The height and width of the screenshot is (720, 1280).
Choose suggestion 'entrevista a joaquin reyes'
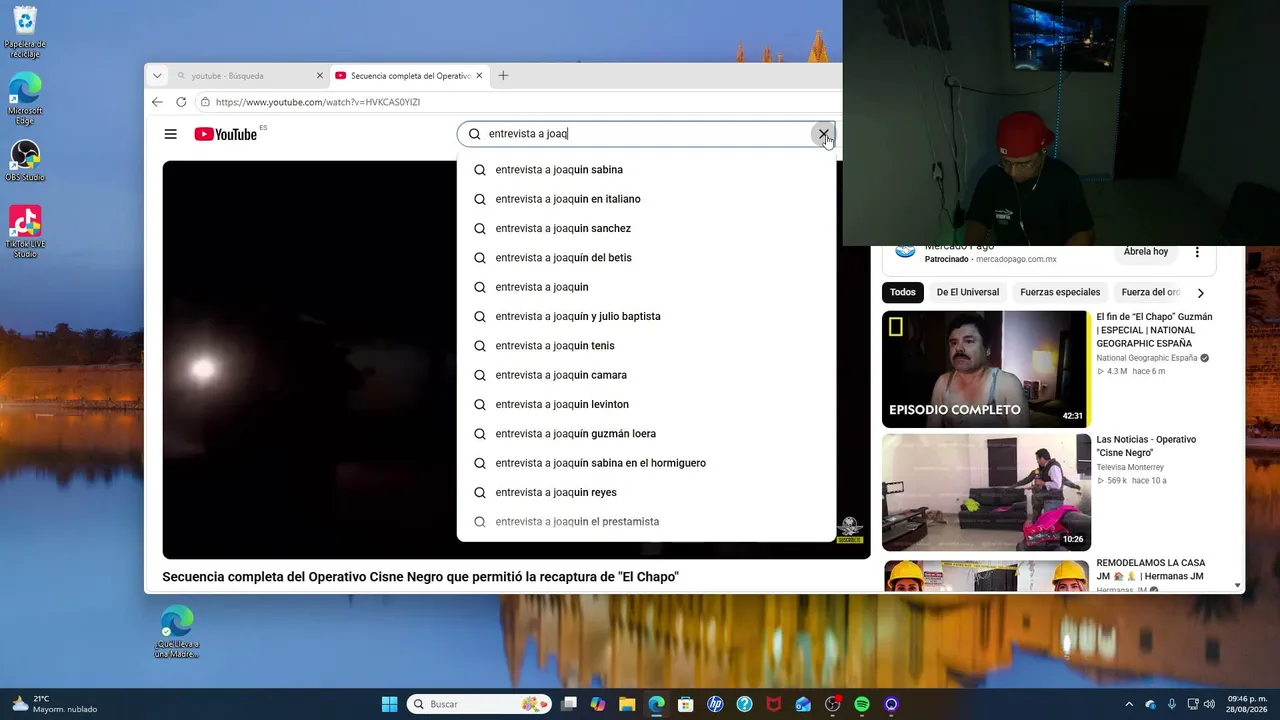(646, 492)
